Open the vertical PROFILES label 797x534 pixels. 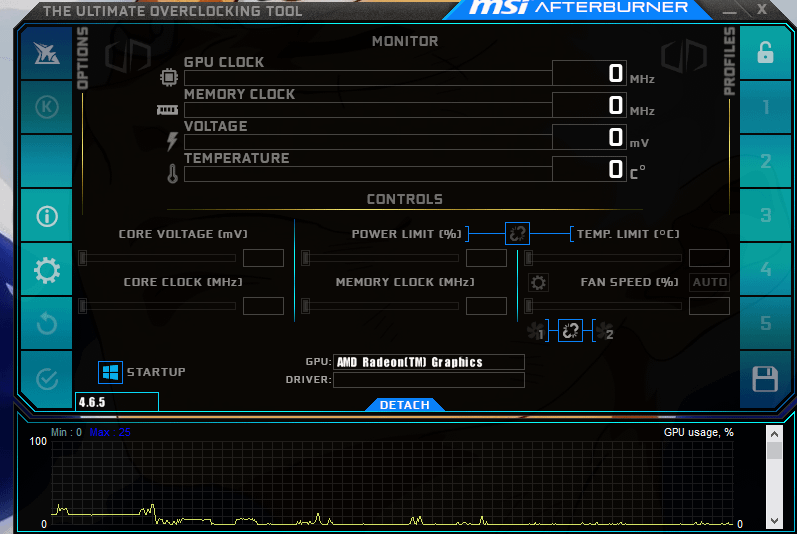click(x=729, y=61)
